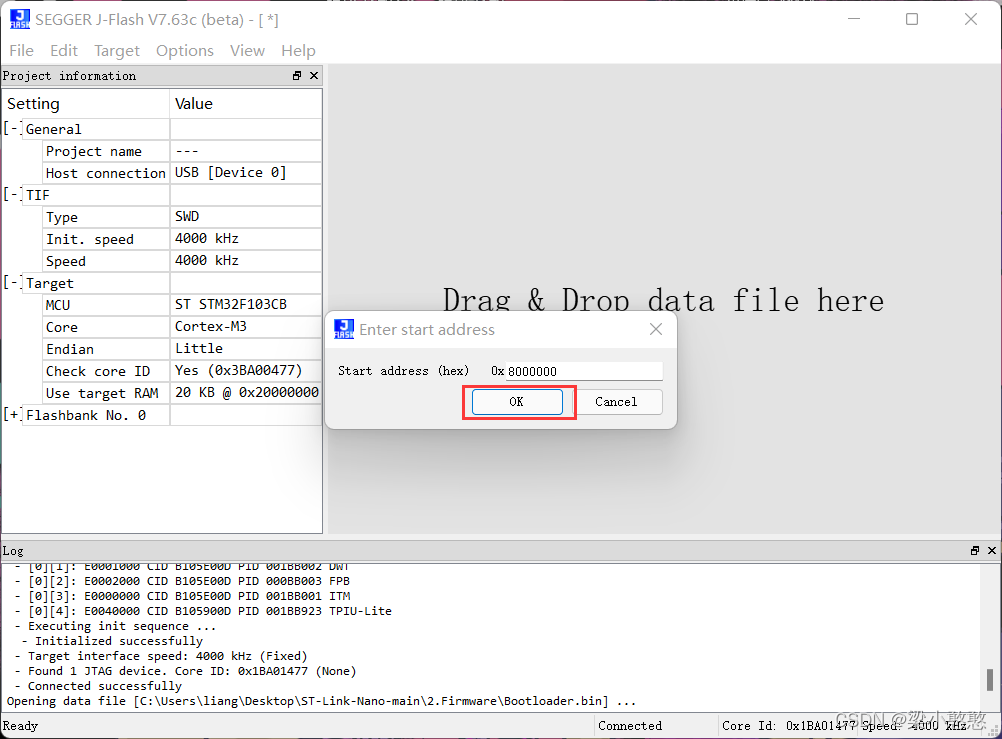Viewport: 1002px width, 739px height.
Task: Select the Init. speed row
Action: pos(181,238)
